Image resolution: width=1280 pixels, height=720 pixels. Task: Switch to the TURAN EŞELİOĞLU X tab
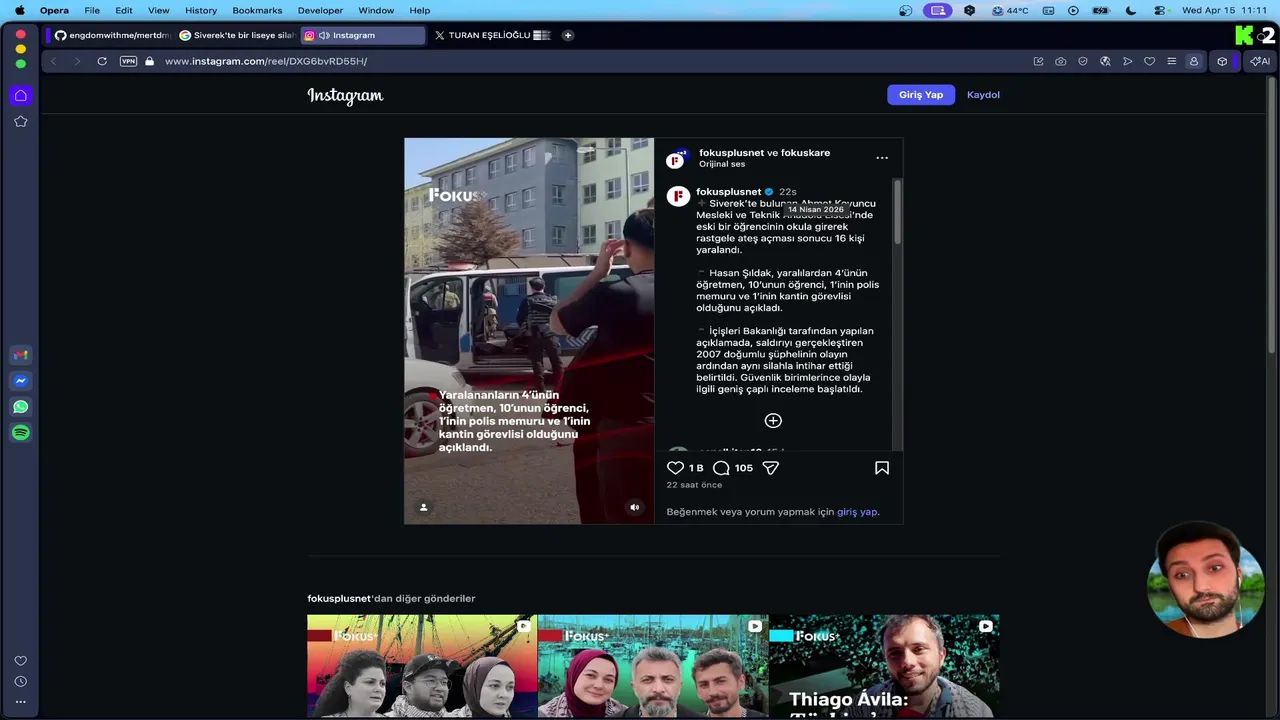[492, 35]
